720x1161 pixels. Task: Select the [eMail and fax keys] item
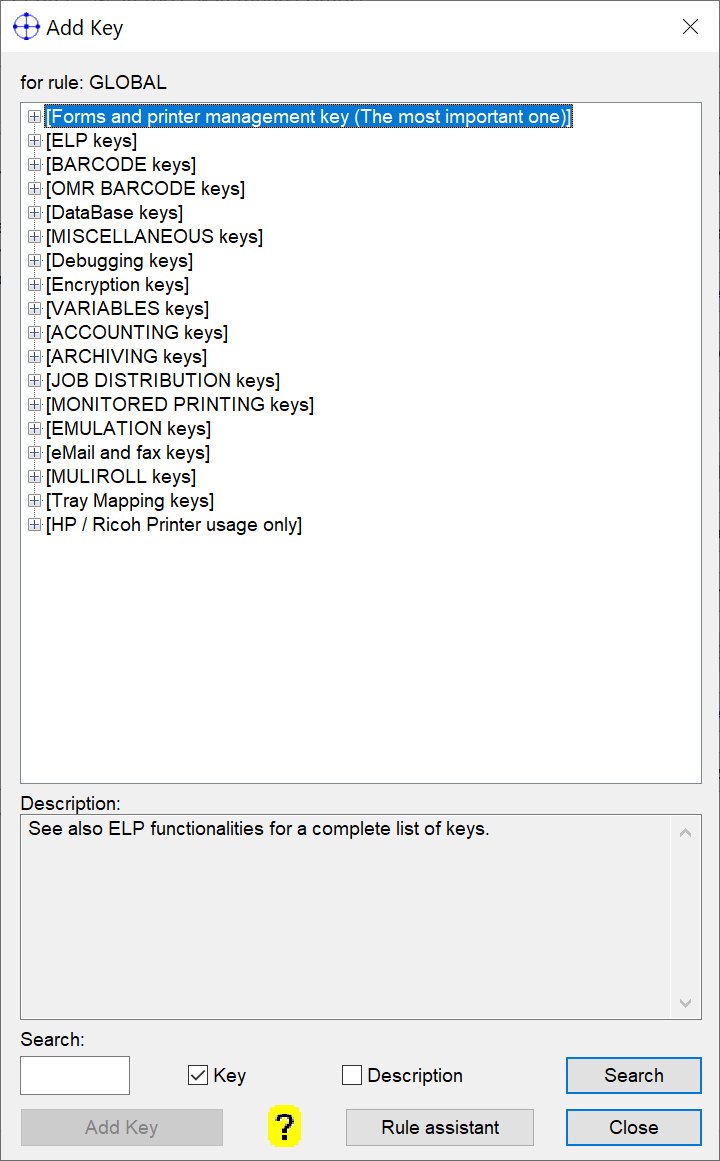128,453
